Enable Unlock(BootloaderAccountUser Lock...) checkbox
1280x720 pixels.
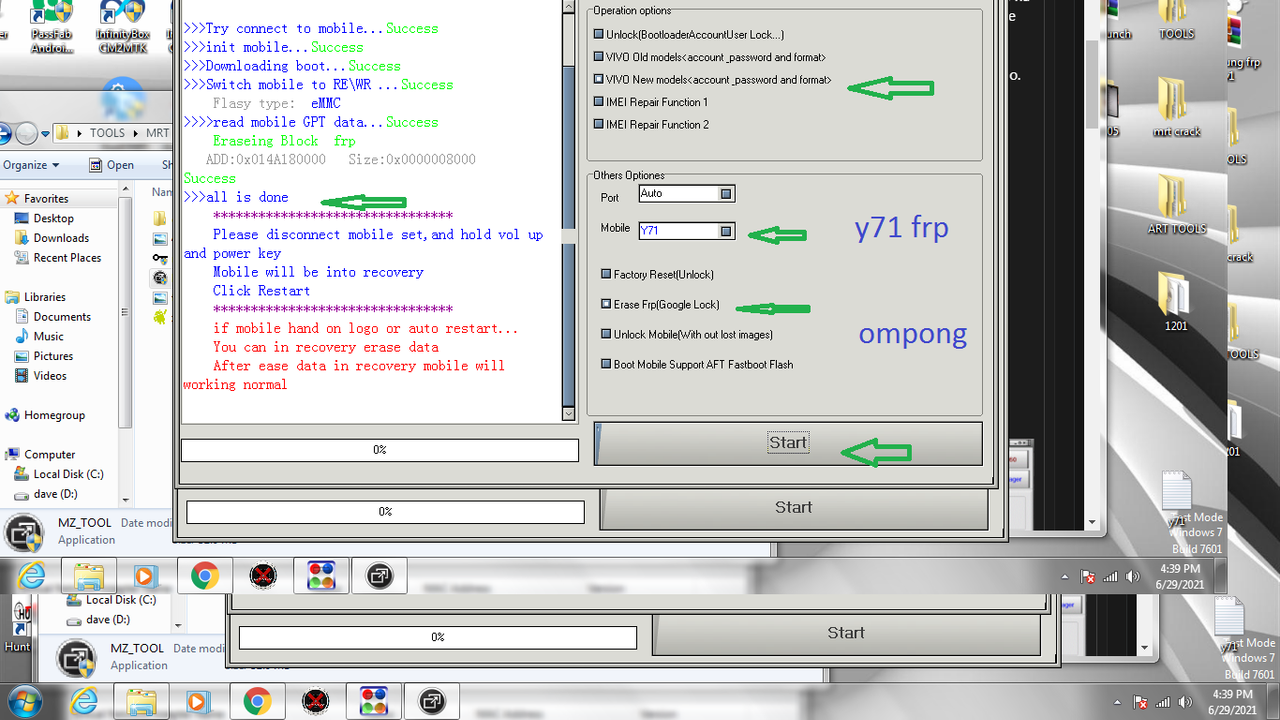(599, 35)
